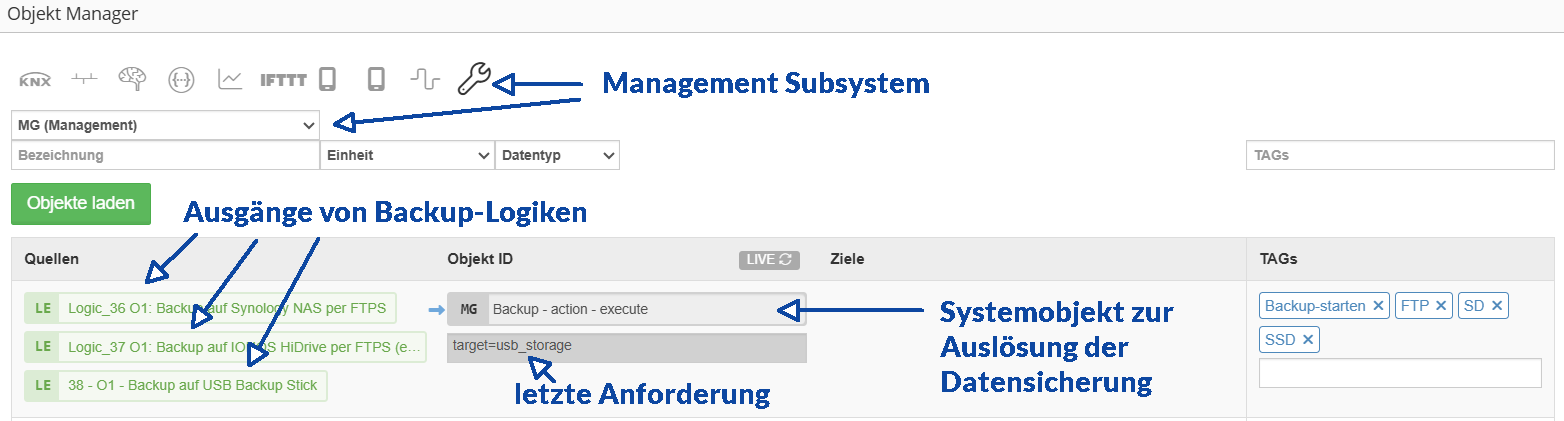Select the wrench Management subsystem icon

[473, 79]
